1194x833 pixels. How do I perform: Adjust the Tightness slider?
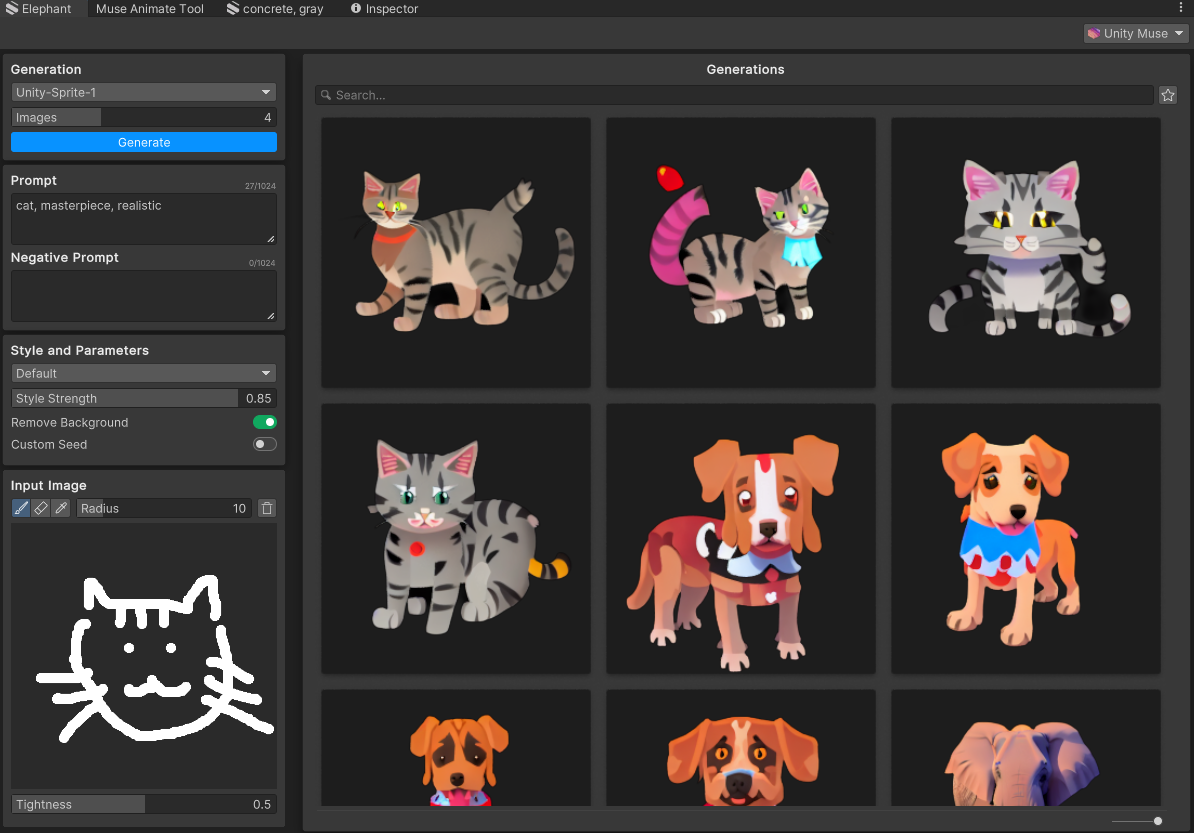[x=144, y=804]
